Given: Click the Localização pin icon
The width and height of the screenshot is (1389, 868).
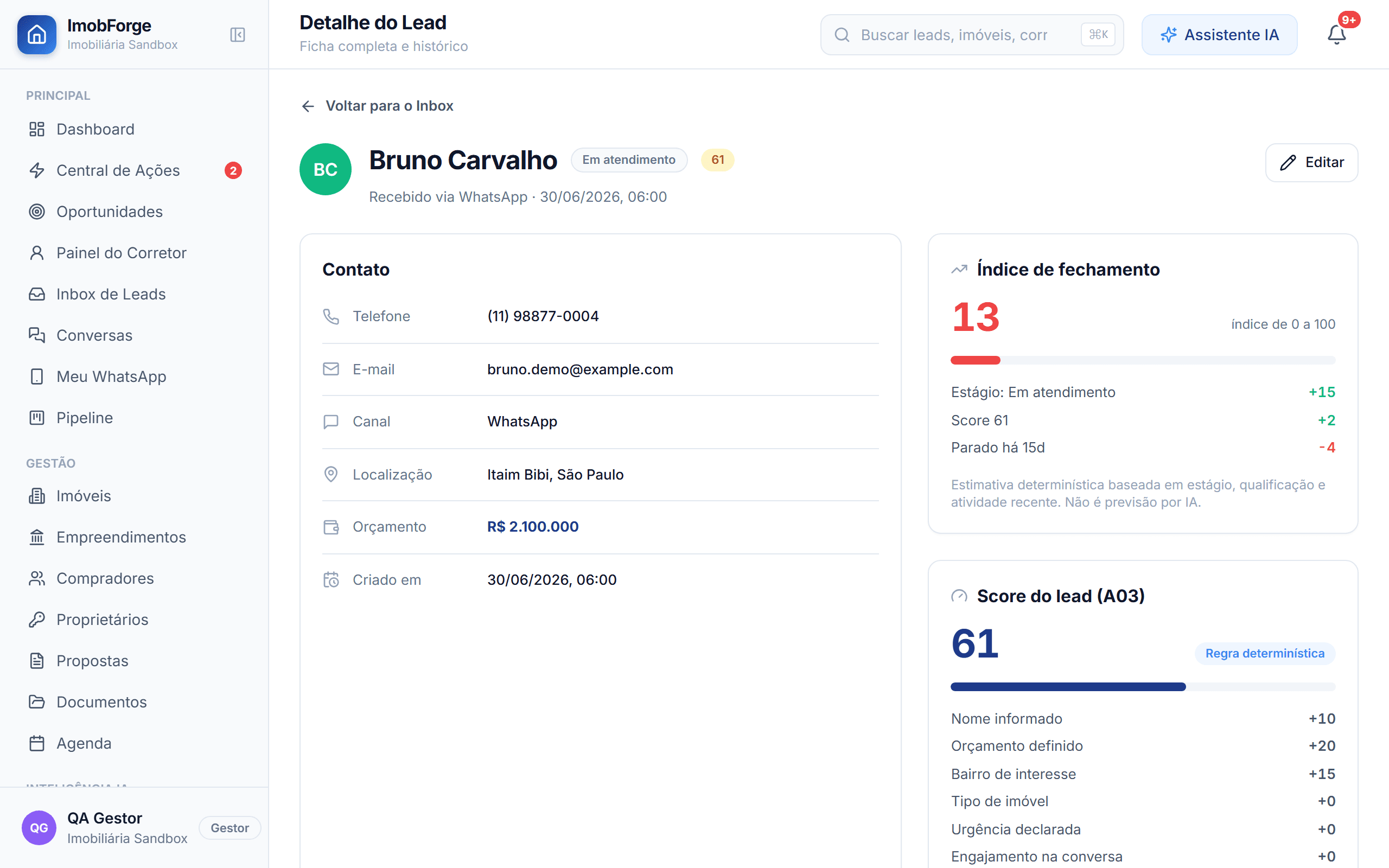Looking at the screenshot, I should click(331, 474).
